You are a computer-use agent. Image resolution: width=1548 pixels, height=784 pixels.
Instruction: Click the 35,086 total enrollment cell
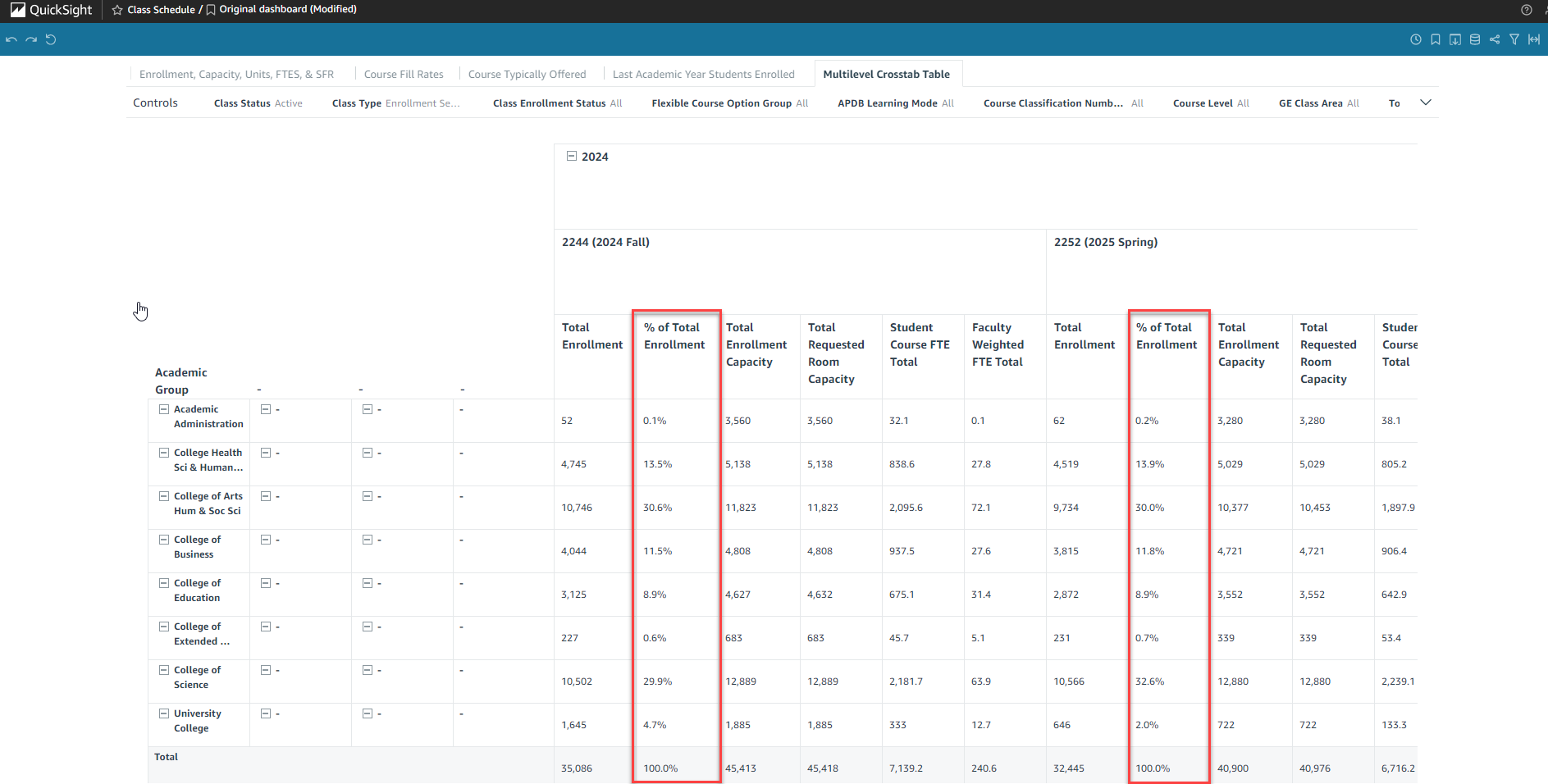click(x=577, y=768)
